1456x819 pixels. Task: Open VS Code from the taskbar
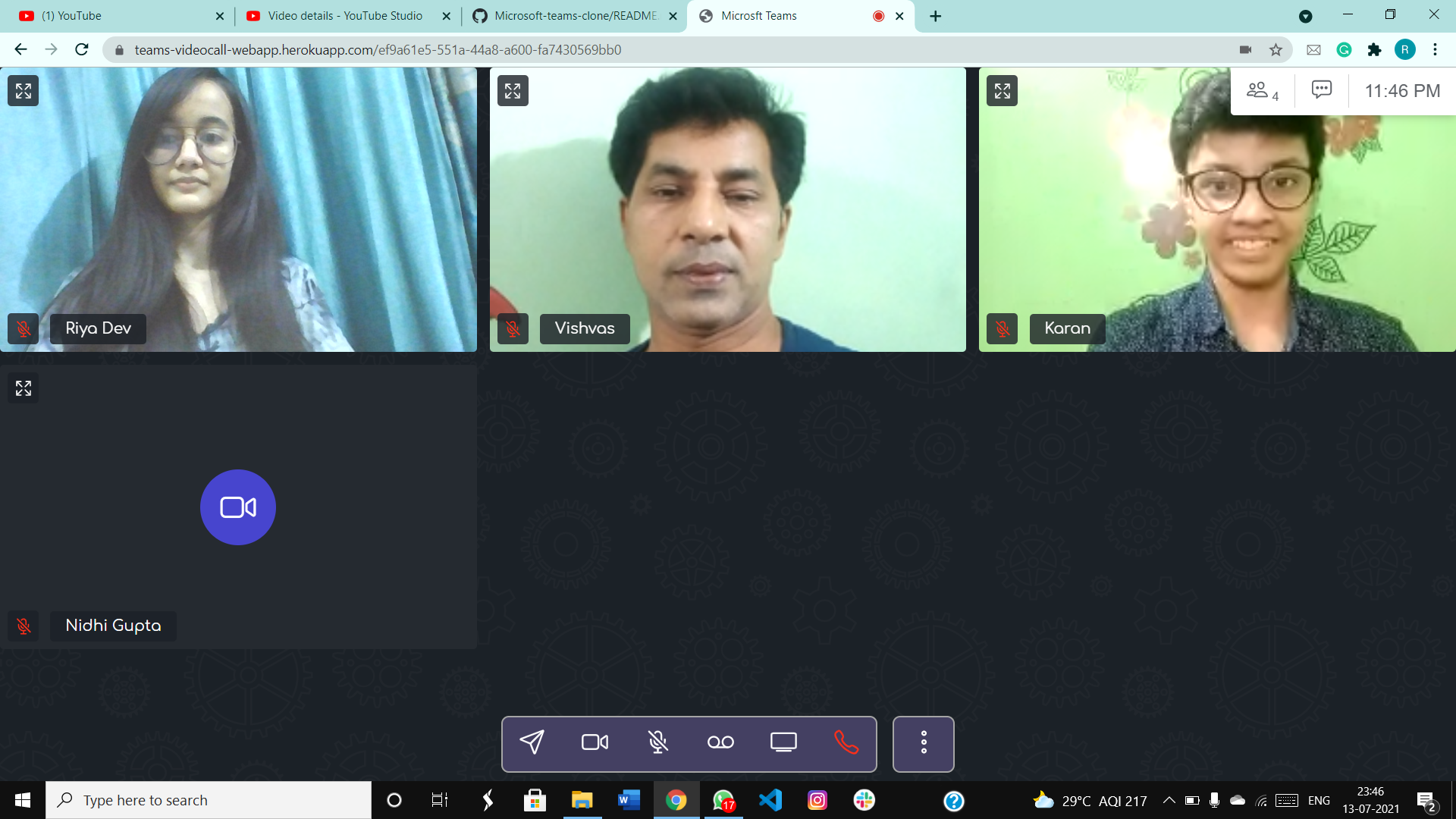click(770, 800)
